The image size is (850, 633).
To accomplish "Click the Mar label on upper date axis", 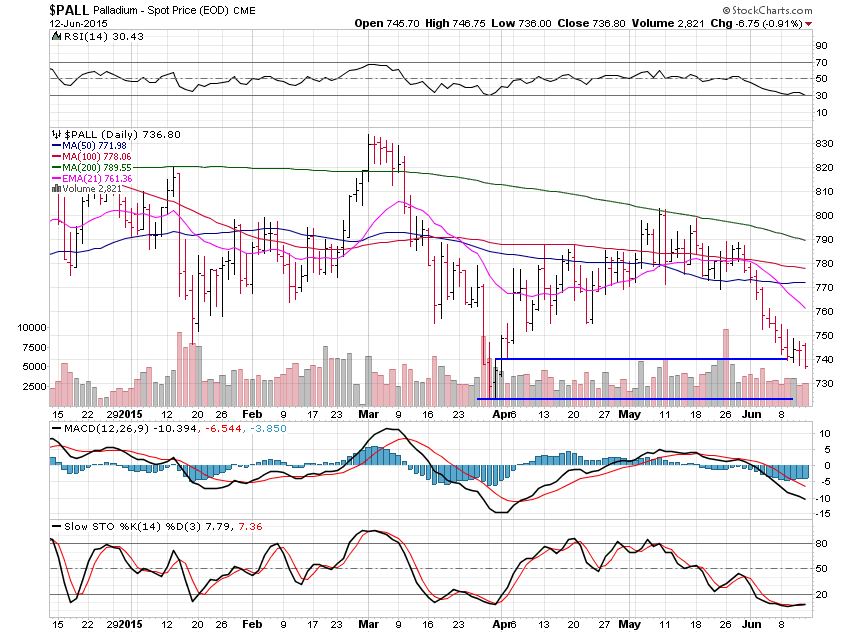I will (x=369, y=414).
